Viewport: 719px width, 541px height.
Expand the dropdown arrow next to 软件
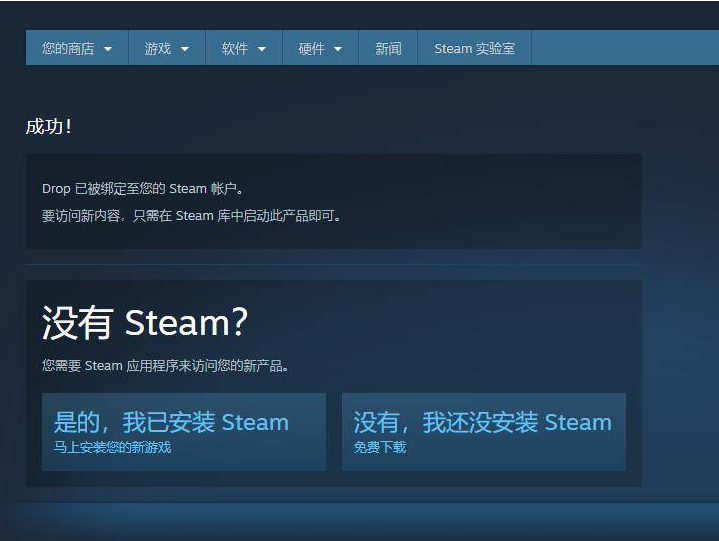coord(262,49)
